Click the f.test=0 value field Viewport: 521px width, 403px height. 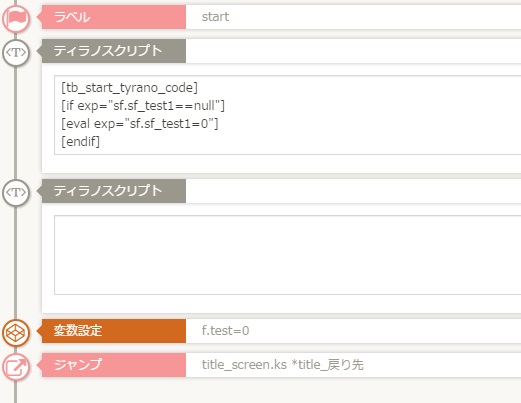point(353,331)
